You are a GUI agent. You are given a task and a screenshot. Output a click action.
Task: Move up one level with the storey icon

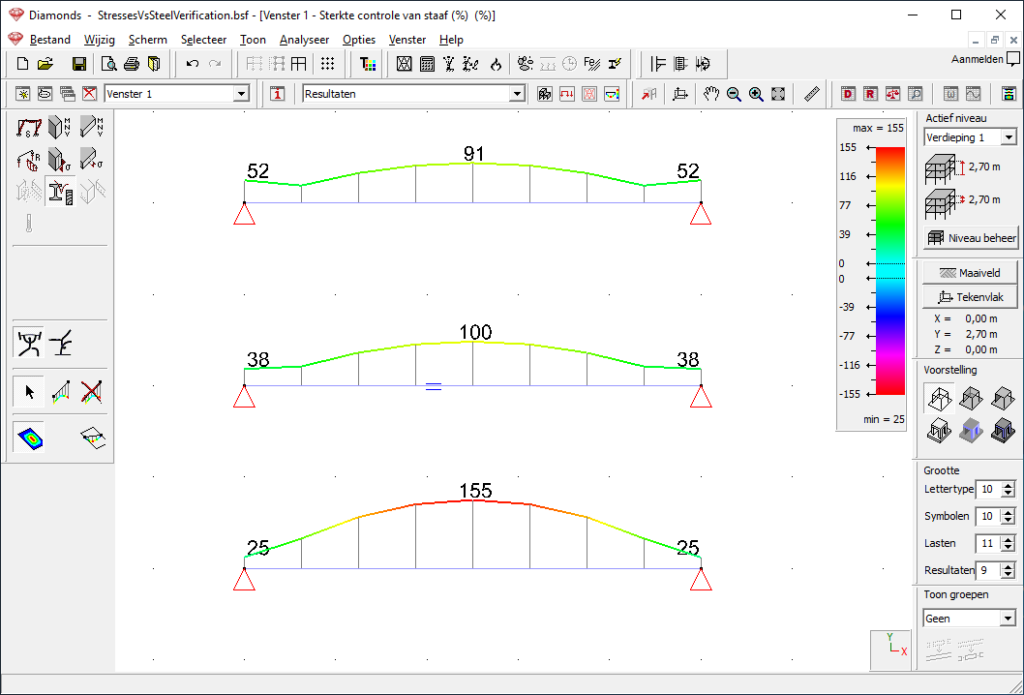945,169
